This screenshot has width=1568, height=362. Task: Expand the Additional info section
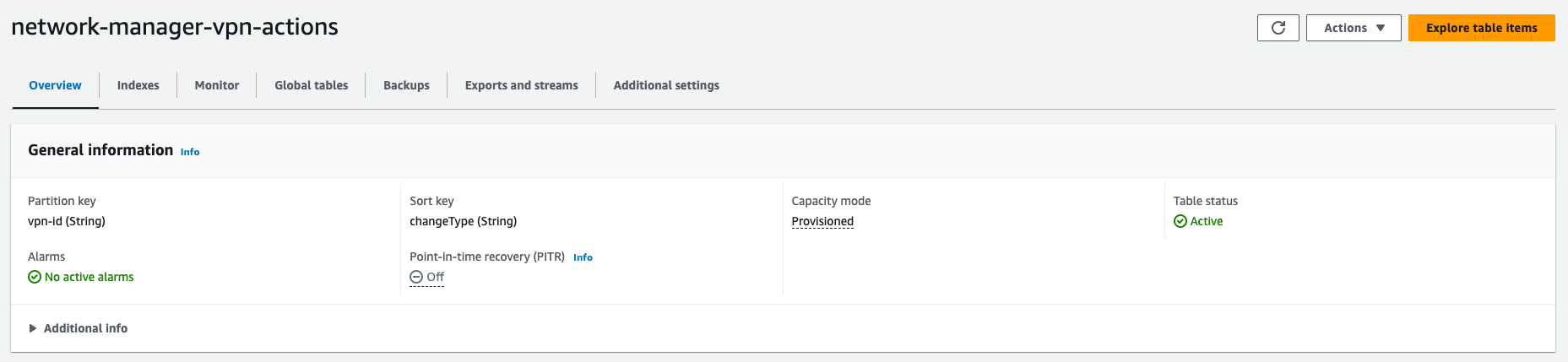(x=85, y=328)
